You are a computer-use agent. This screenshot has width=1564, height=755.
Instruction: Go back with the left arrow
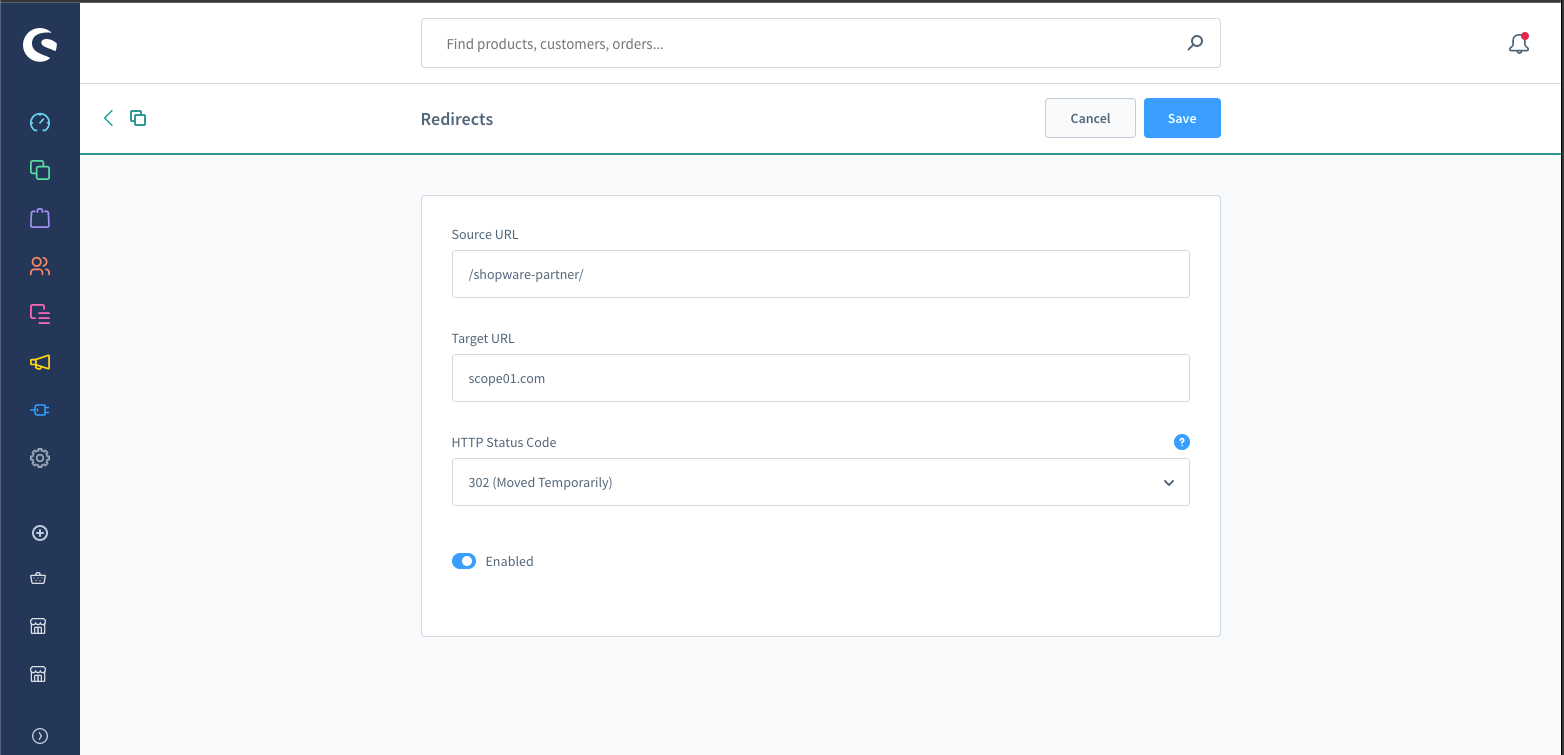coord(108,118)
